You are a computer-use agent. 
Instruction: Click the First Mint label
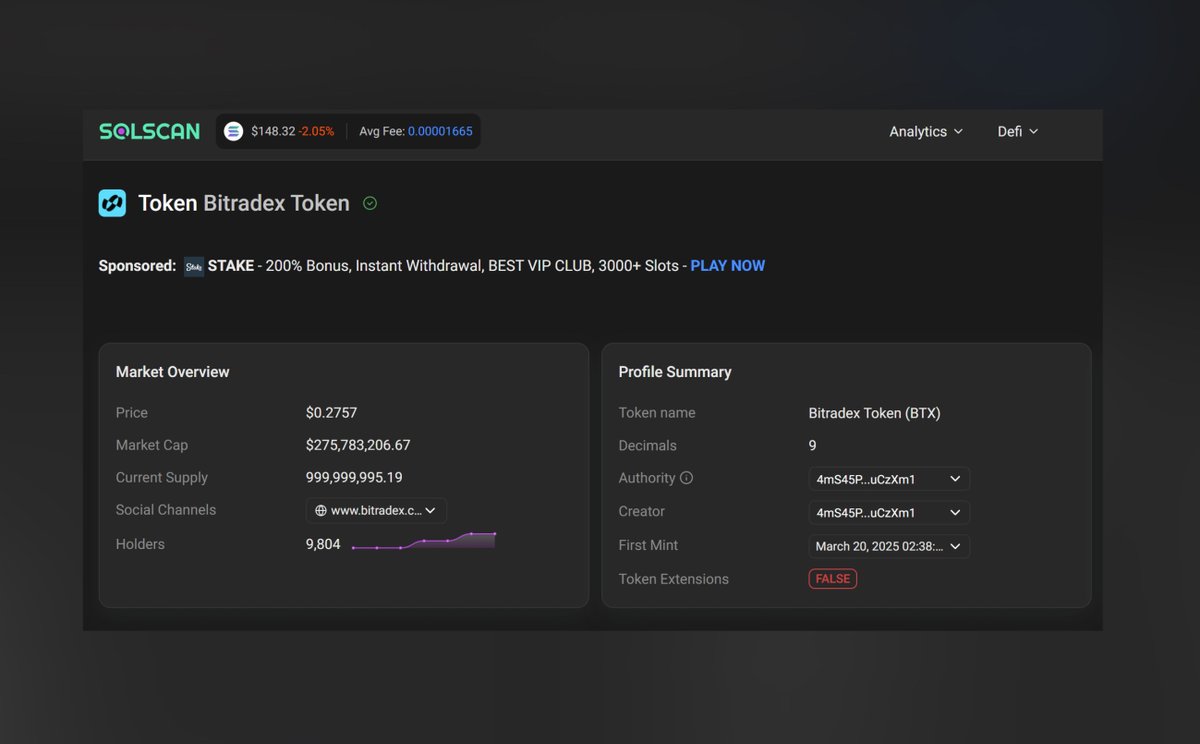648,546
